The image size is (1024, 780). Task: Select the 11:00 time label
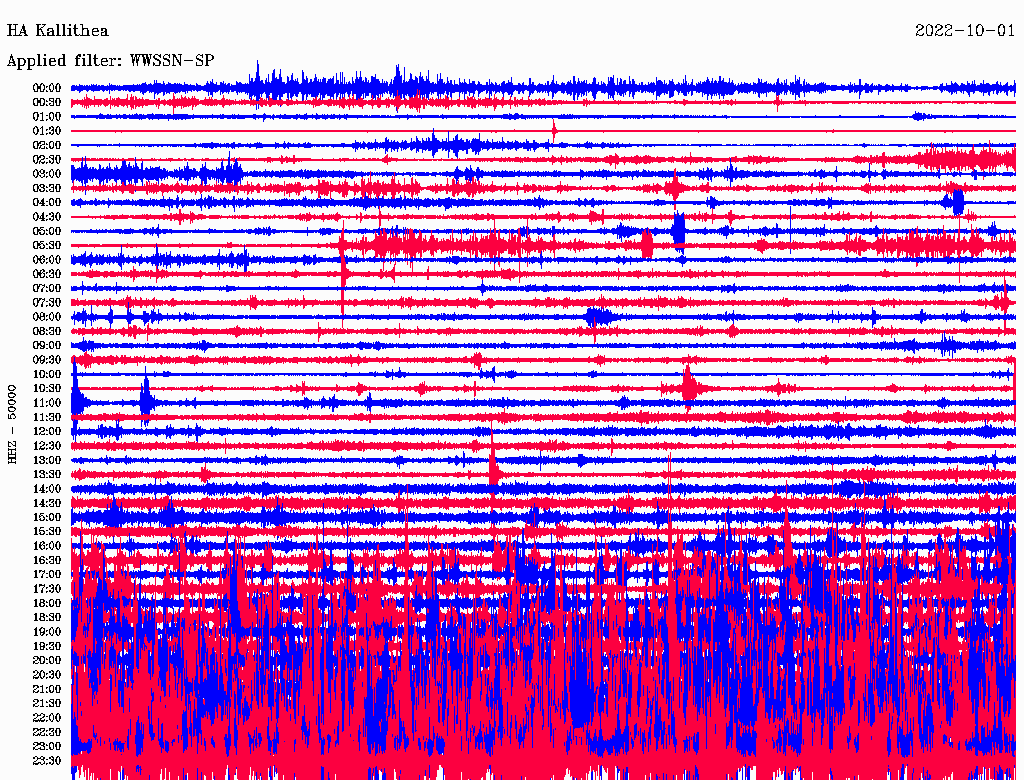pyautogui.click(x=47, y=403)
